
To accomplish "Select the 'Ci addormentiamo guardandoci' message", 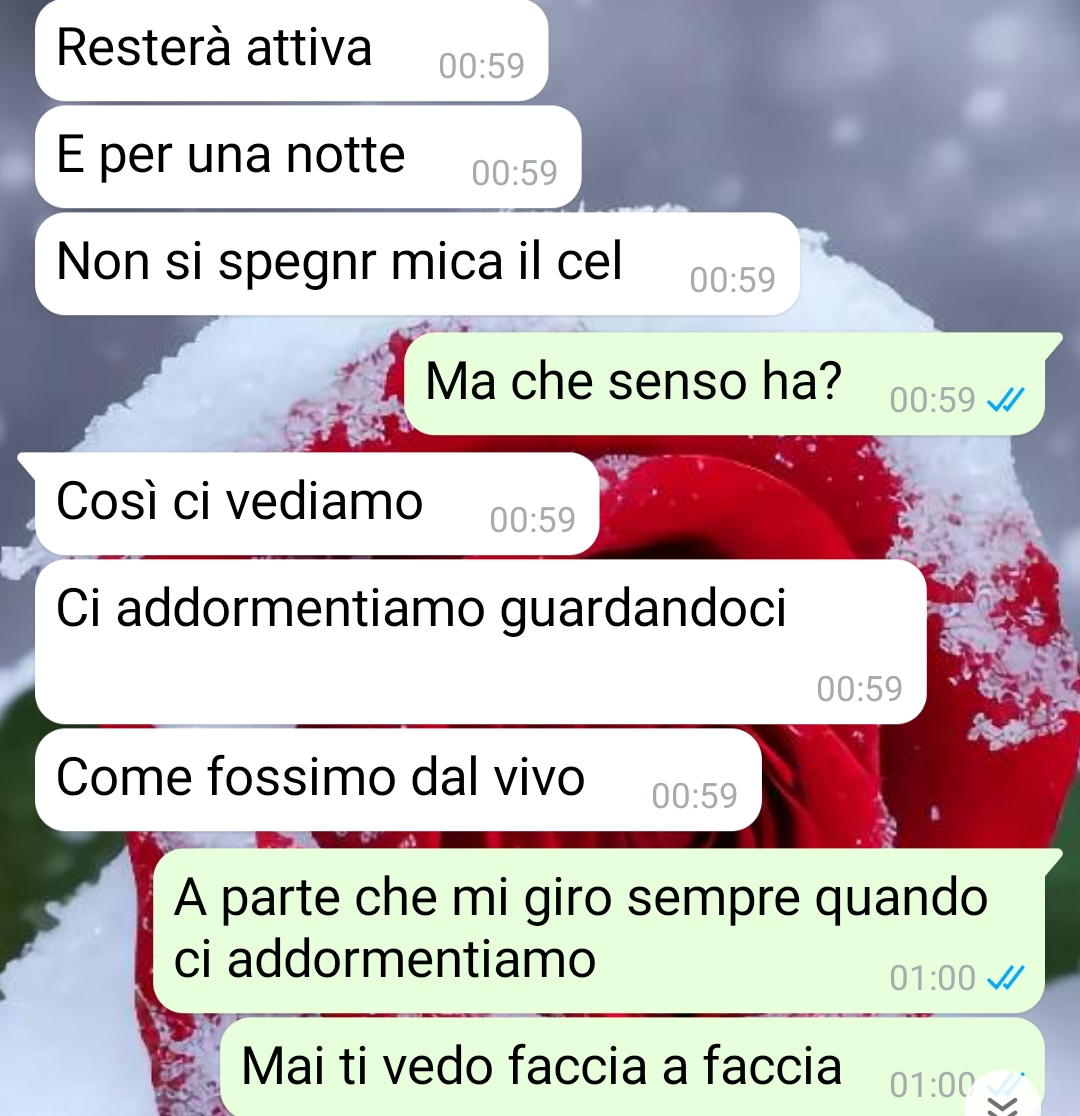I will [x=481, y=641].
